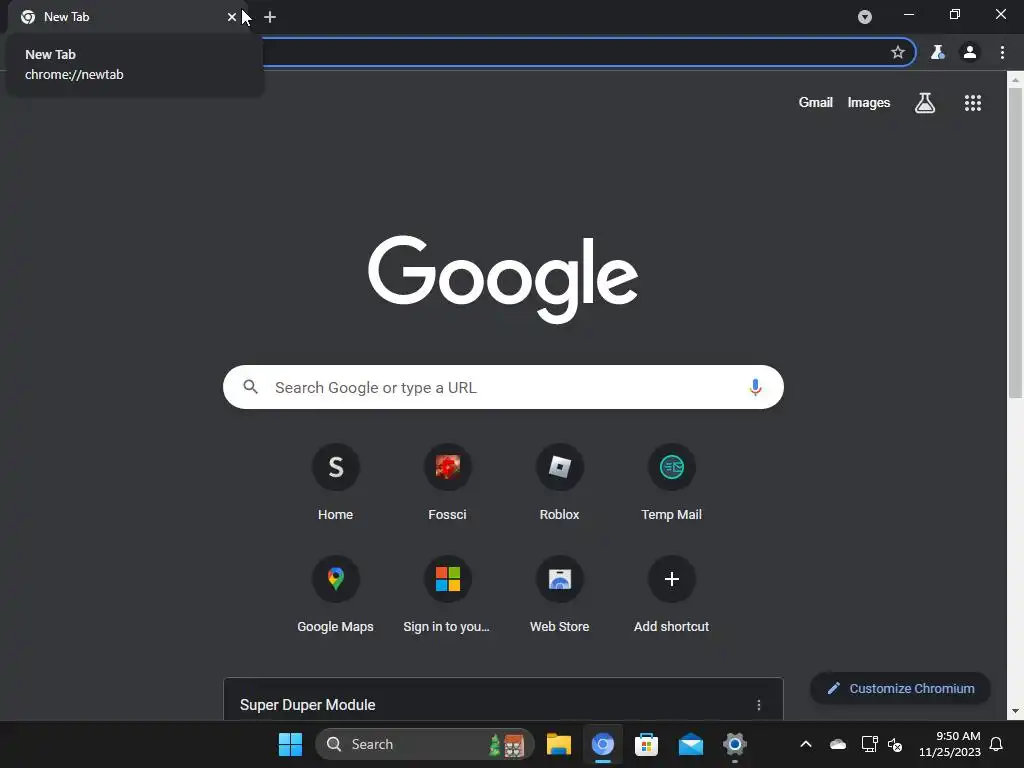Click the scrollbar down arrow
This screenshot has width=1024, height=768.
point(1015,712)
